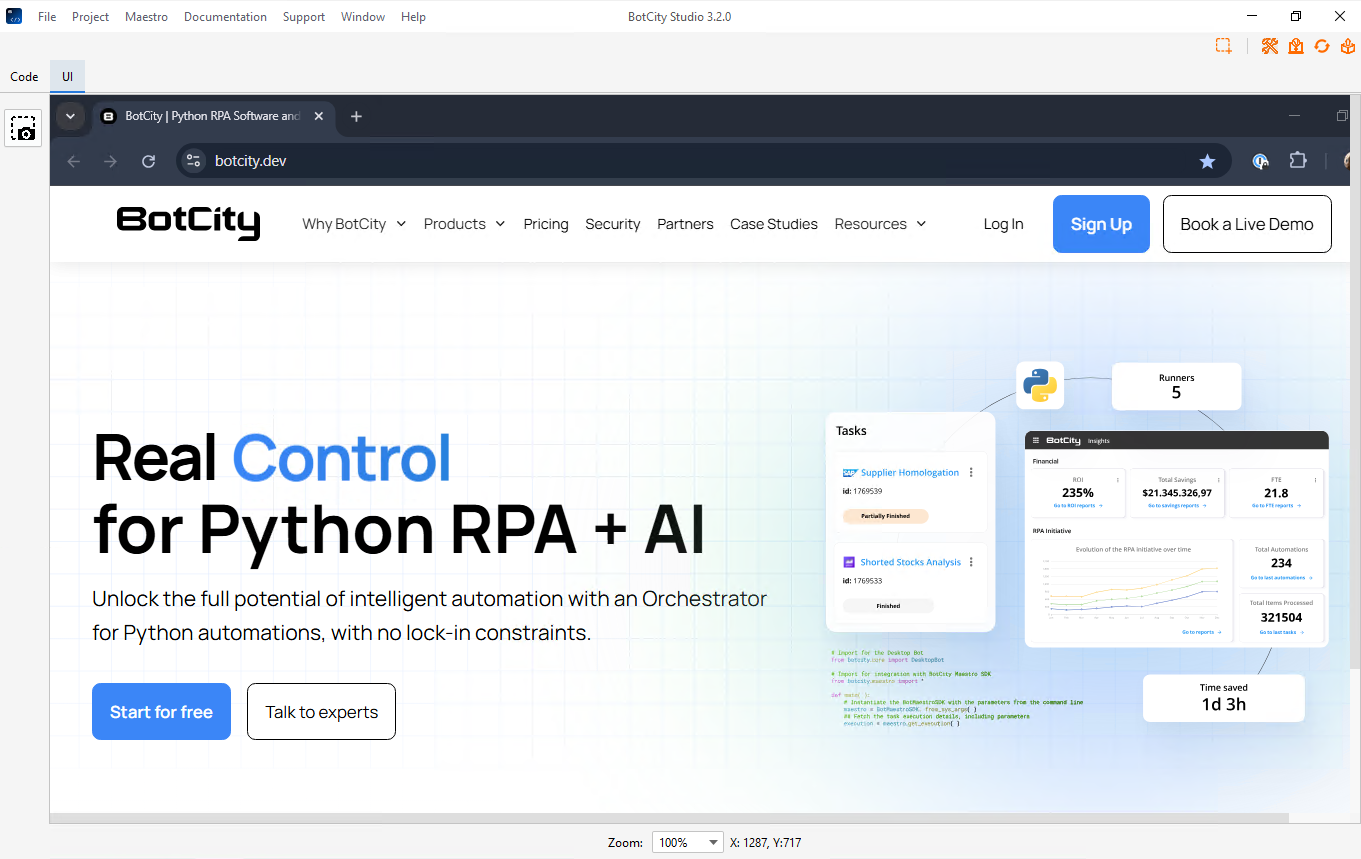
Task: Open the Documentation menu
Action: [x=225, y=17]
